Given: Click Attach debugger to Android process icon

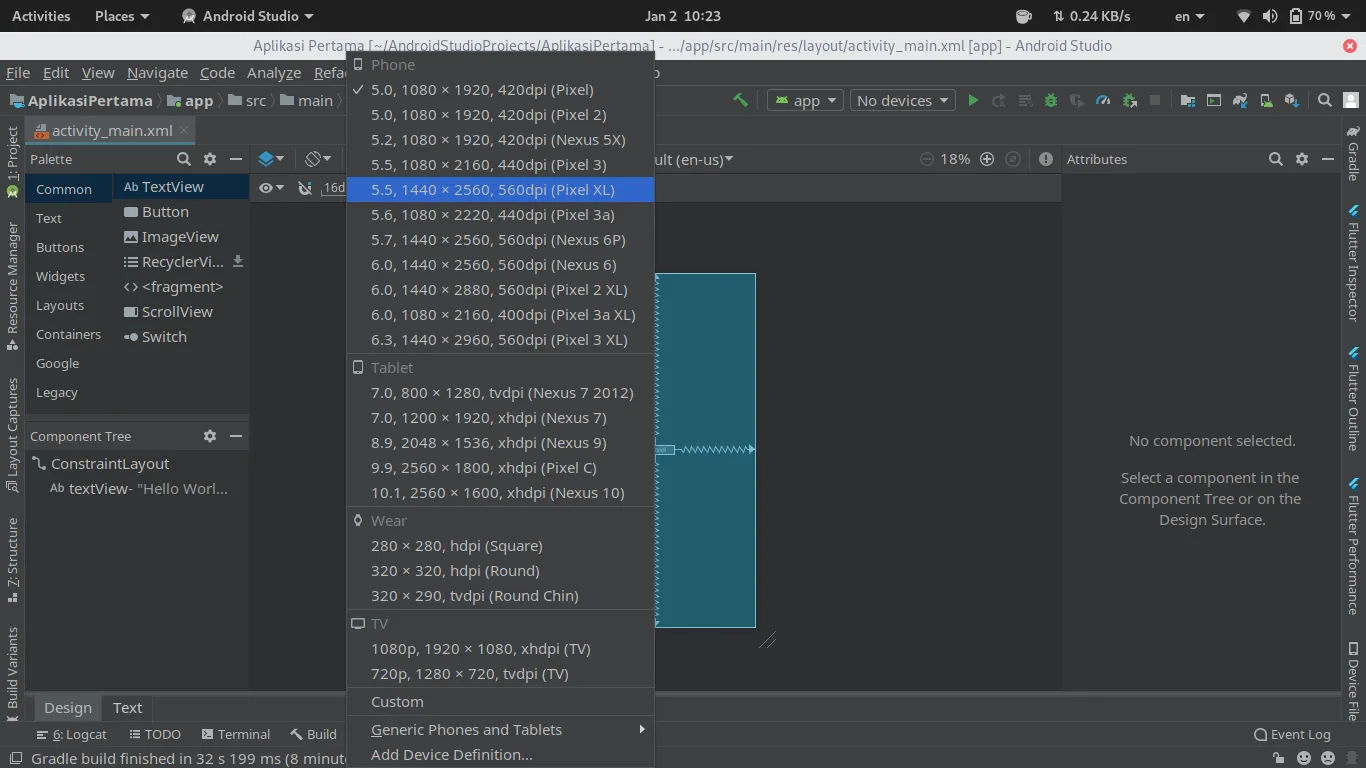Looking at the screenshot, I should click(1129, 100).
